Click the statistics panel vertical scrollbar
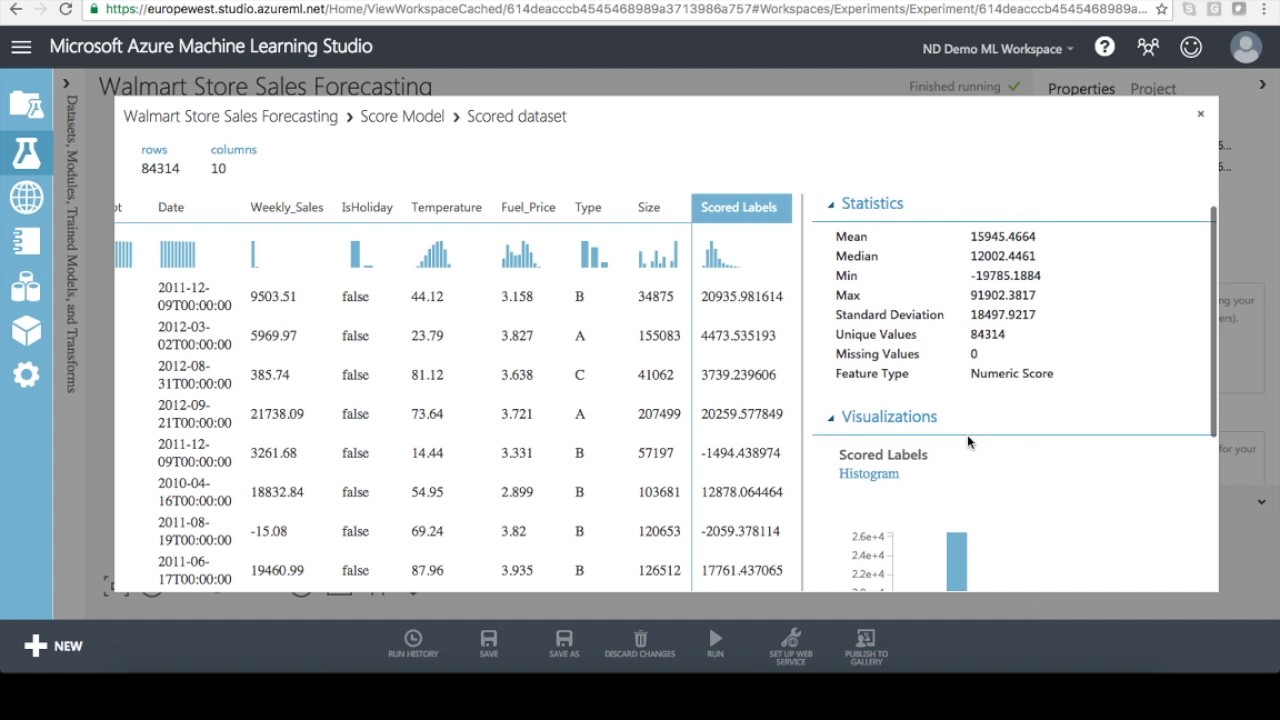The width and height of the screenshot is (1280, 720). (x=1213, y=320)
